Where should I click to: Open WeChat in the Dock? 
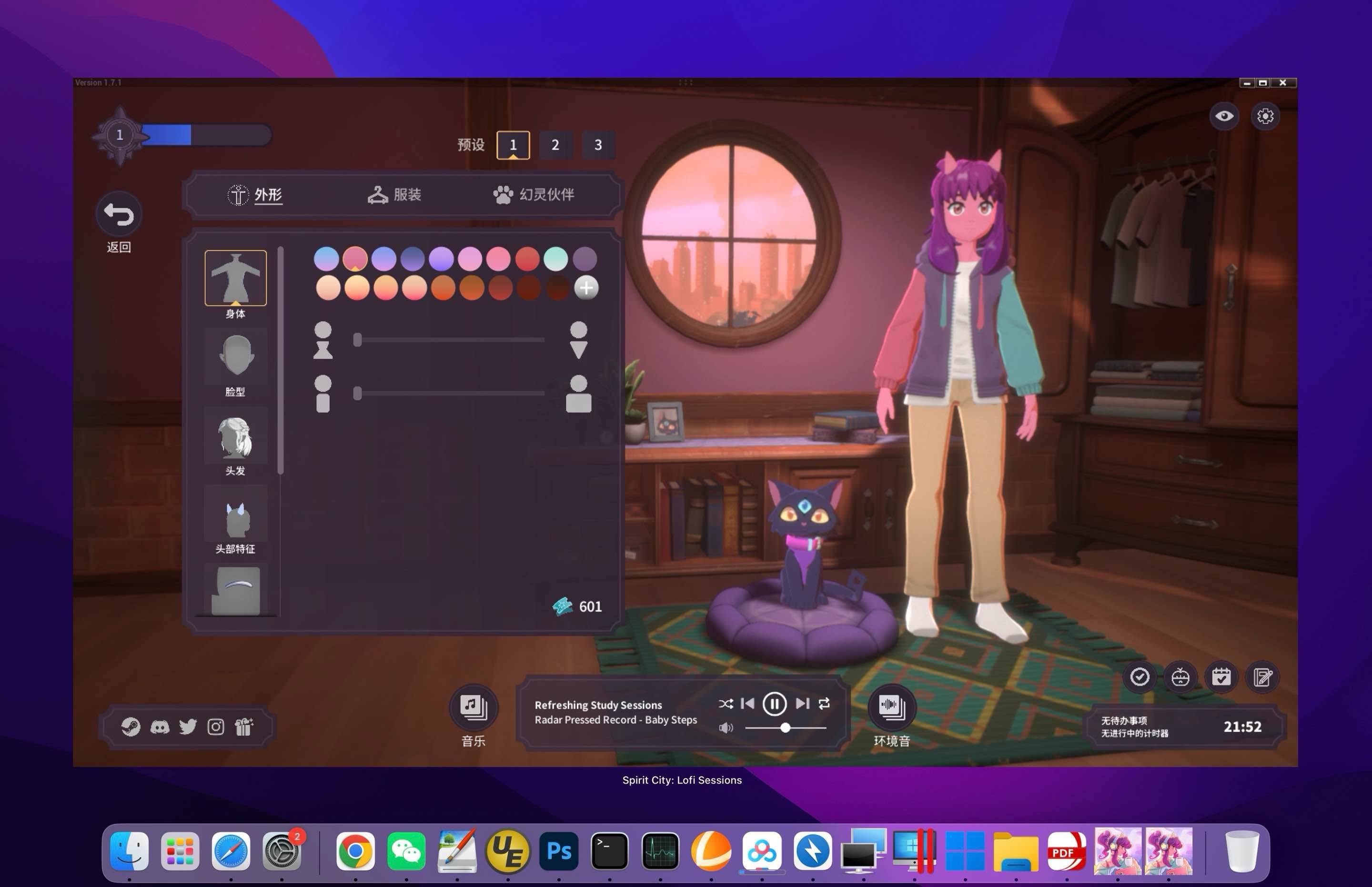(x=406, y=851)
